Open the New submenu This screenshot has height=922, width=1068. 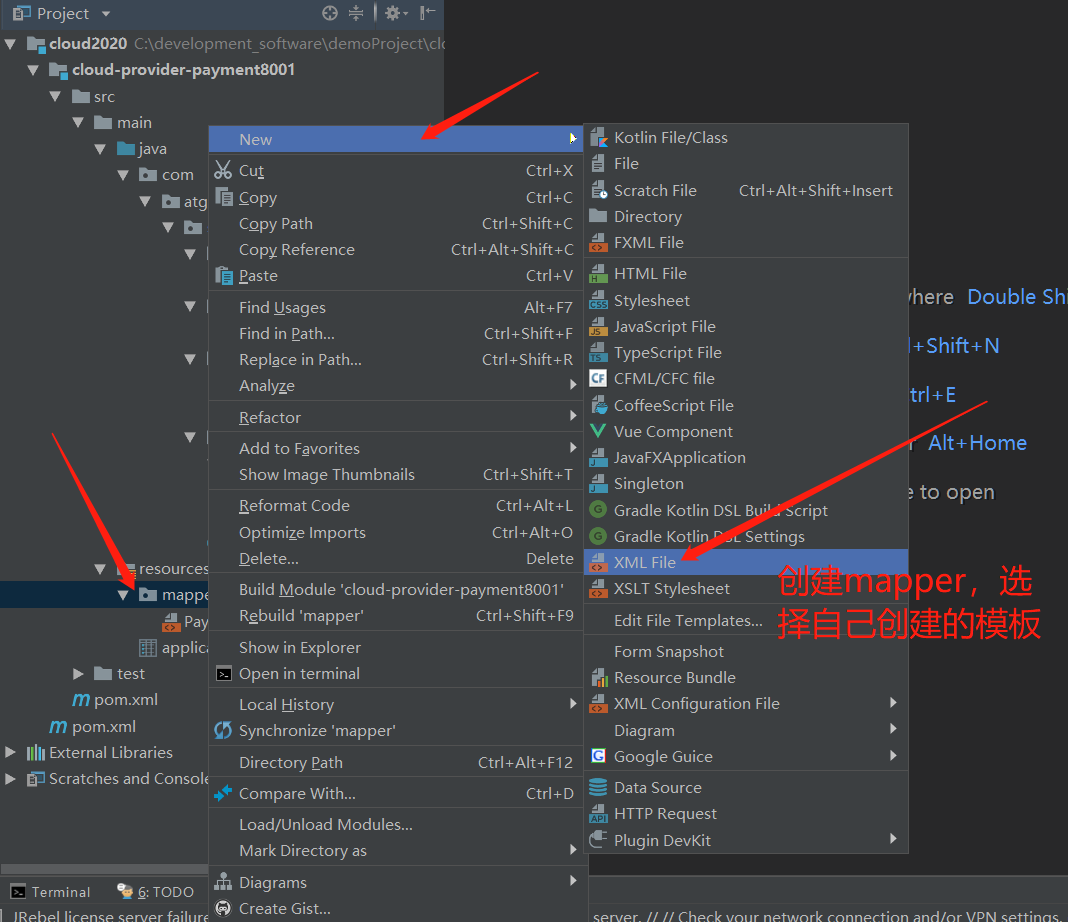tap(396, 139)
